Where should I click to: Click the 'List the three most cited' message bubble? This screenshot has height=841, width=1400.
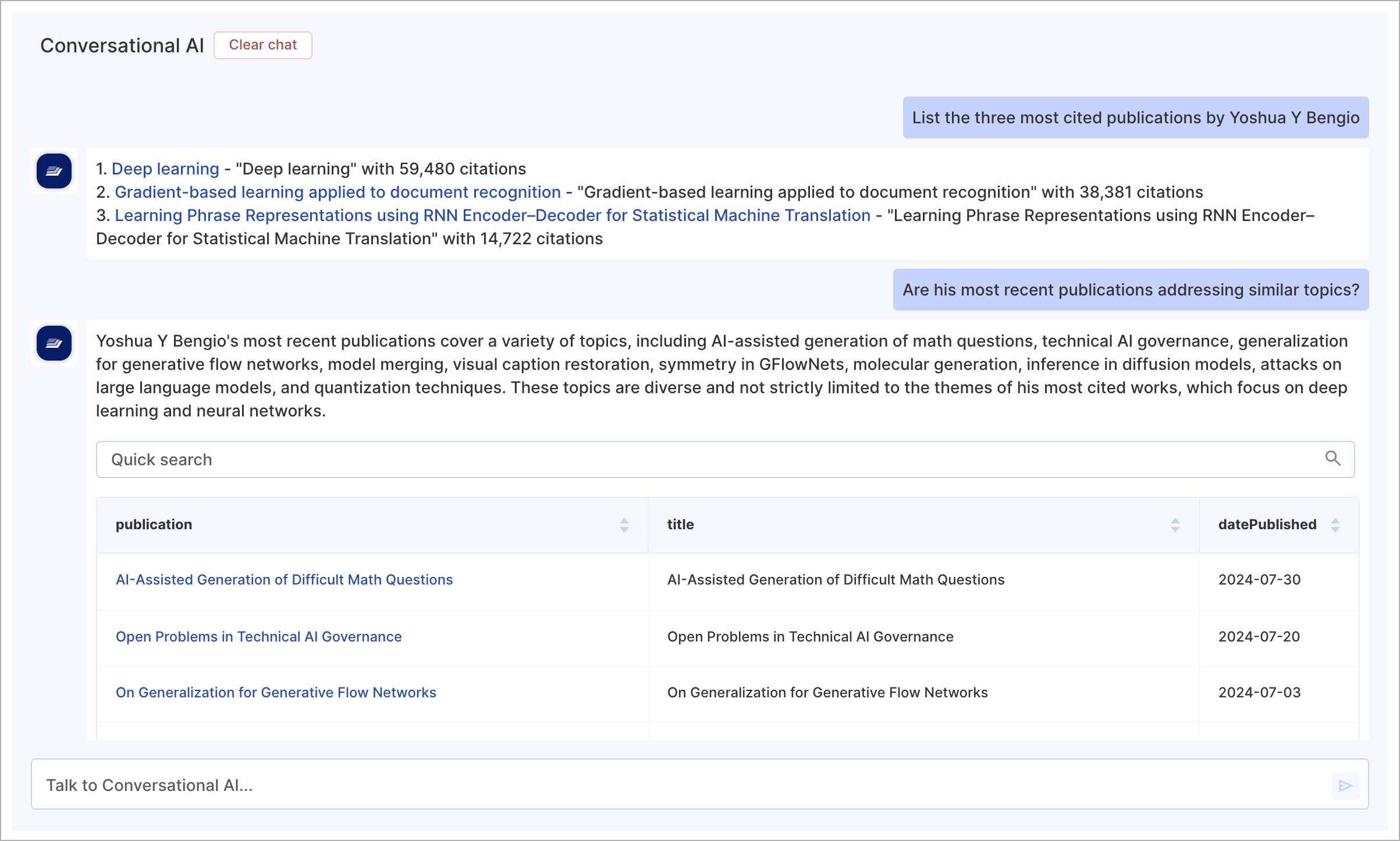point(1135,117)
